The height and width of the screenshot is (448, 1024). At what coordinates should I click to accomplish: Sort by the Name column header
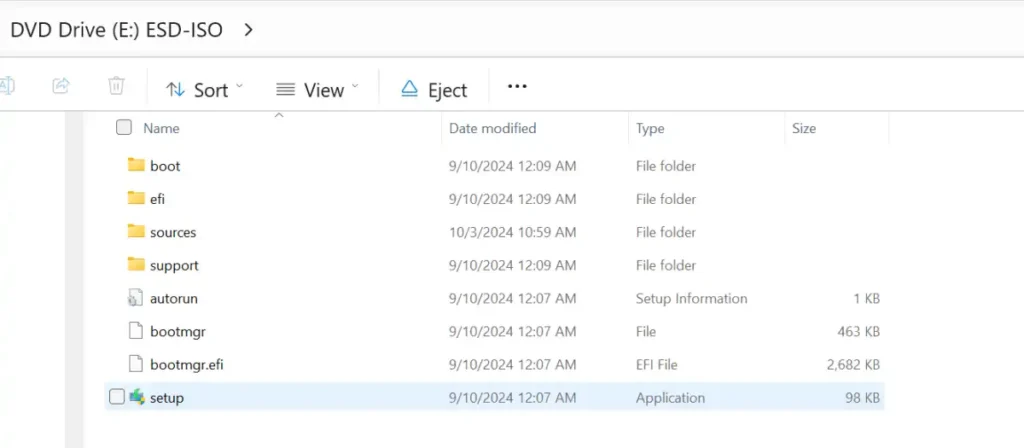[161, 129]
